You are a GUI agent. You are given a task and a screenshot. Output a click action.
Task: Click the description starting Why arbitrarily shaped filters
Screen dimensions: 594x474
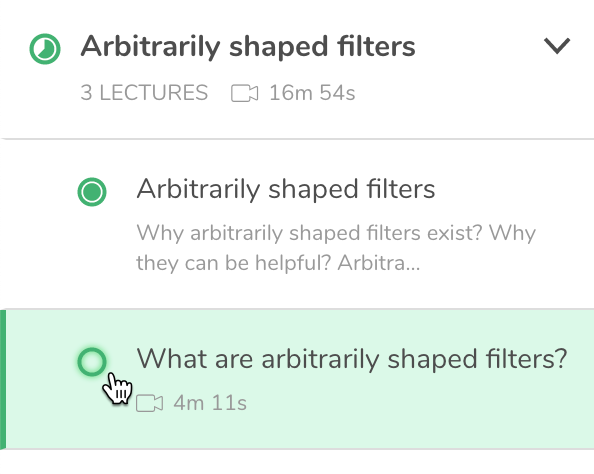(336, 247)
